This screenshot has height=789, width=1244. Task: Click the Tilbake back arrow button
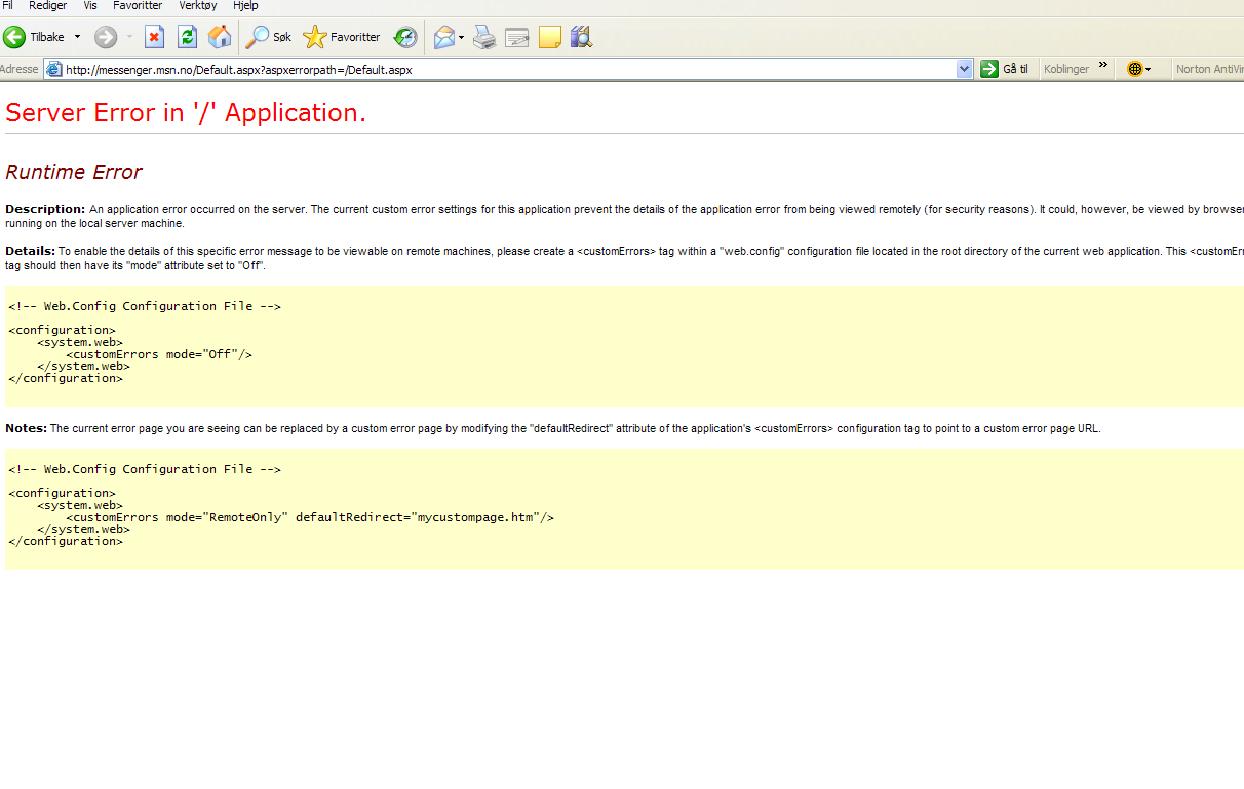click(x=15, y=38)
